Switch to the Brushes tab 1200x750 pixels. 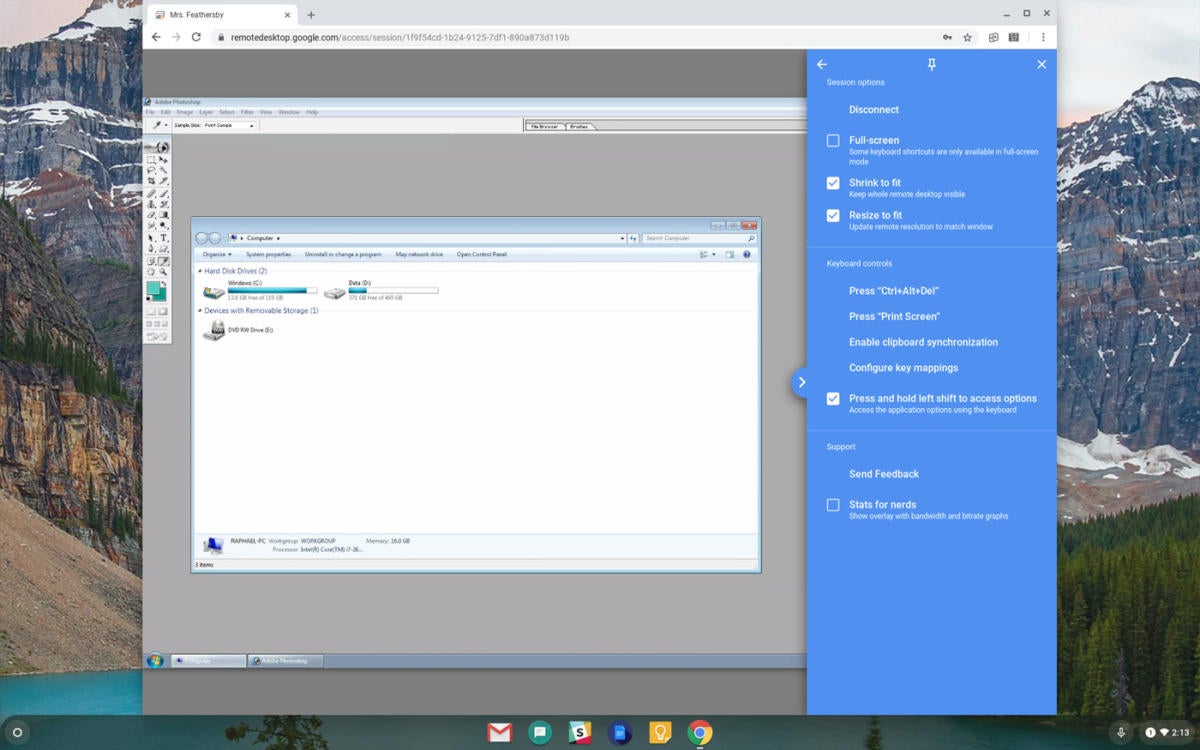click(580, 126)
